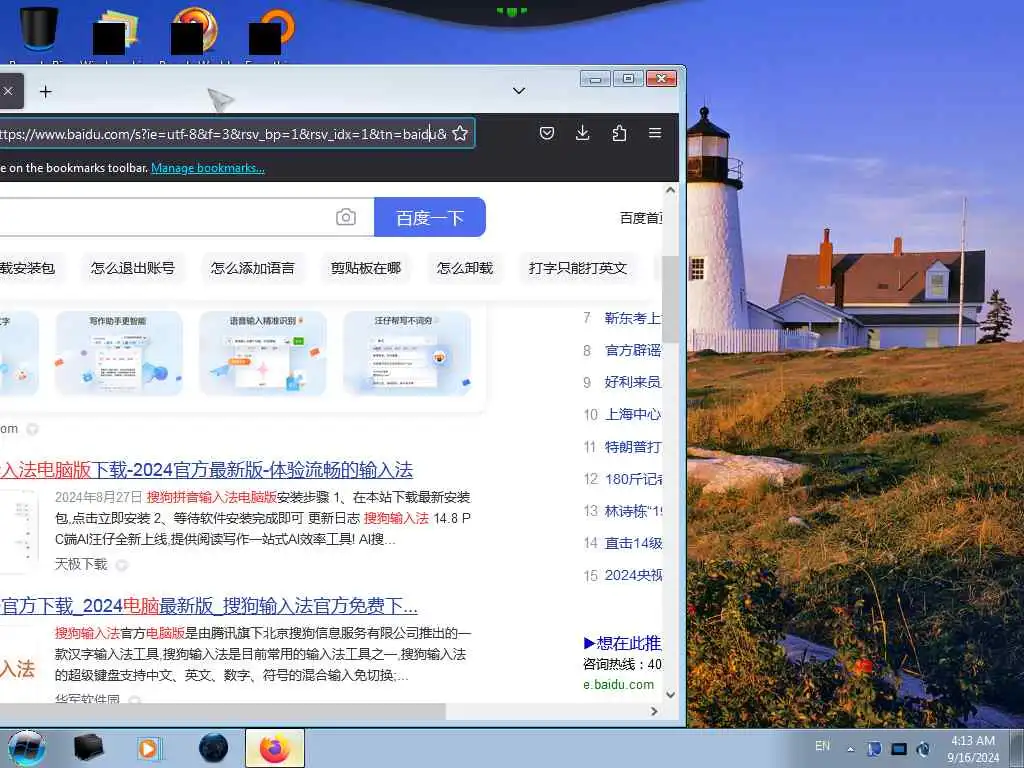The width and height of the screenshot is (1024, 768).
Task: Open the clock showing 4:13 AM
Action: (973, 749)
